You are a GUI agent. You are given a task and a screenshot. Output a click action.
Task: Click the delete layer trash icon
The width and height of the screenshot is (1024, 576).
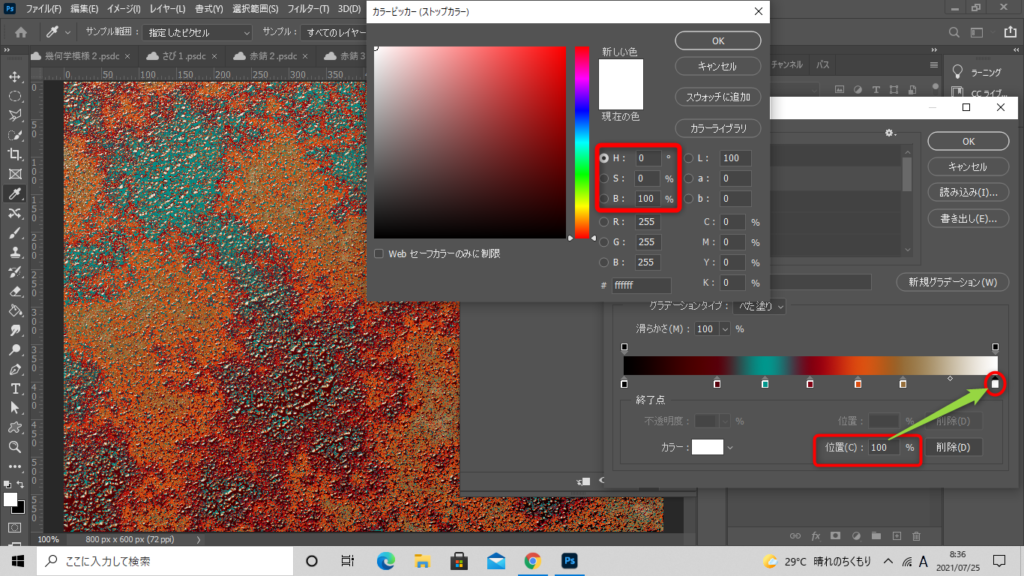pyautogui.click(x=916, y=536)
